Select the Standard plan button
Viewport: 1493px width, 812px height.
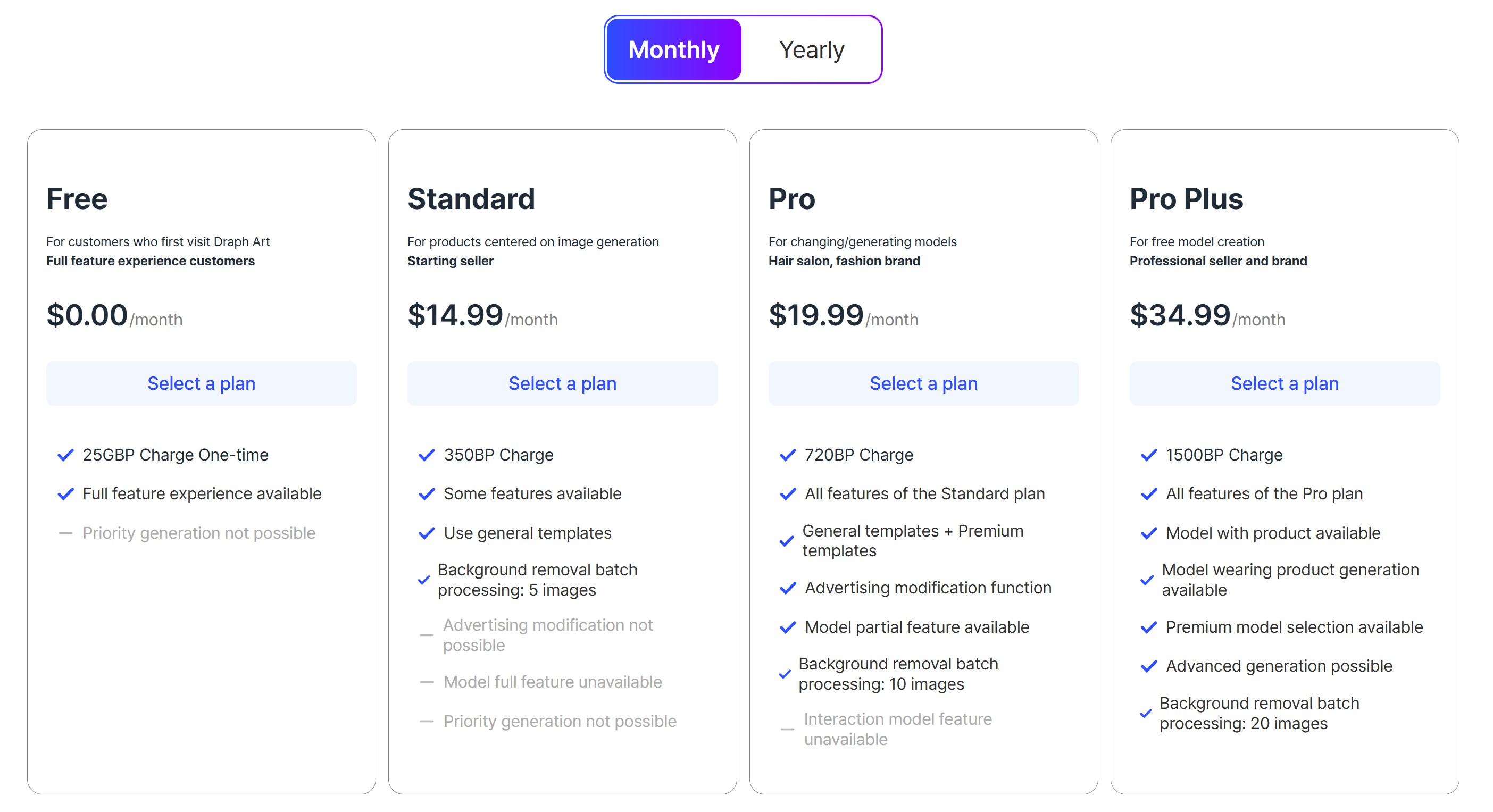tap(562, 383)
